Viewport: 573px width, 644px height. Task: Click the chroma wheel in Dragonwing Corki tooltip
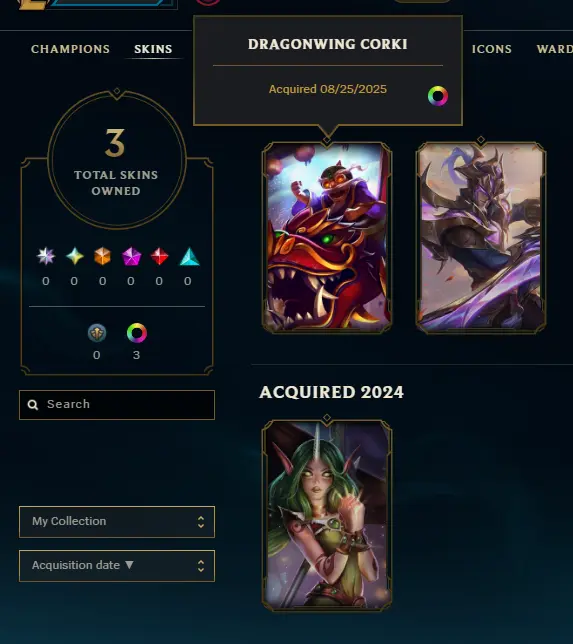[x=438, y=96]
